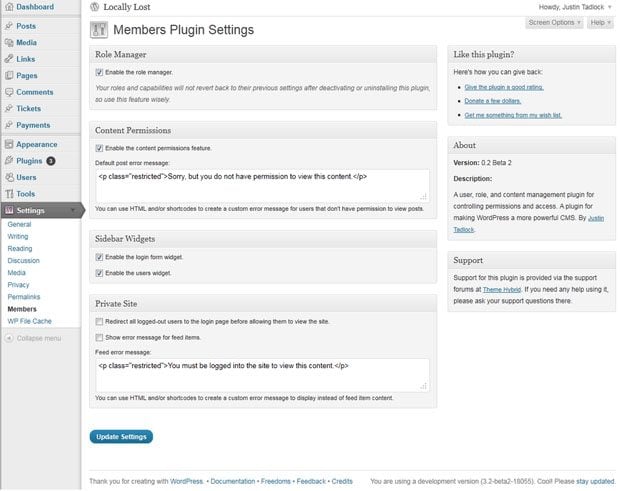Open the Appearance menu
Viewport: 620px width, 491px height.
coord(36,144)
